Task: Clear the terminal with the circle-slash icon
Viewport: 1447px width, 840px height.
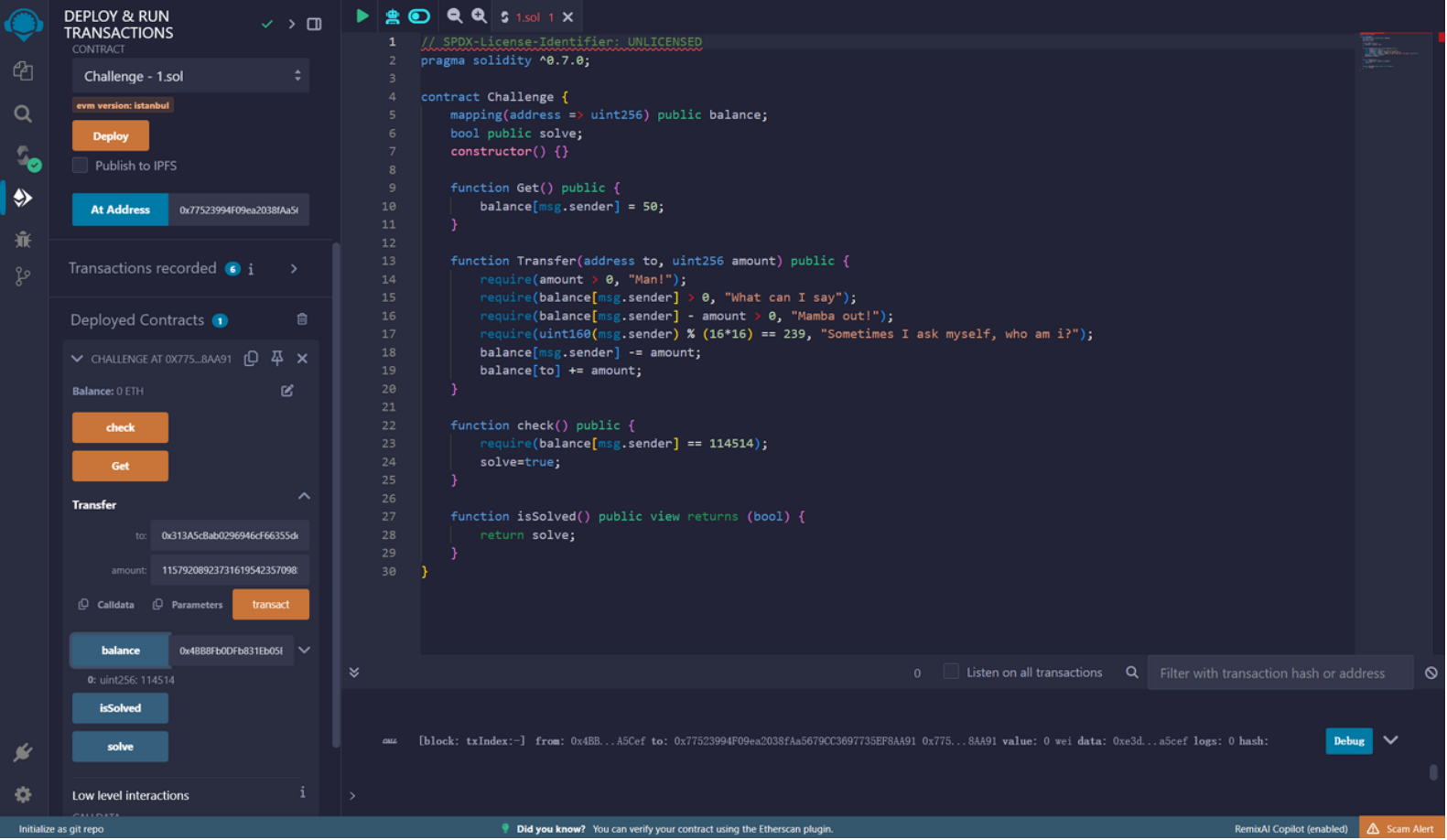Action: 1432,674
